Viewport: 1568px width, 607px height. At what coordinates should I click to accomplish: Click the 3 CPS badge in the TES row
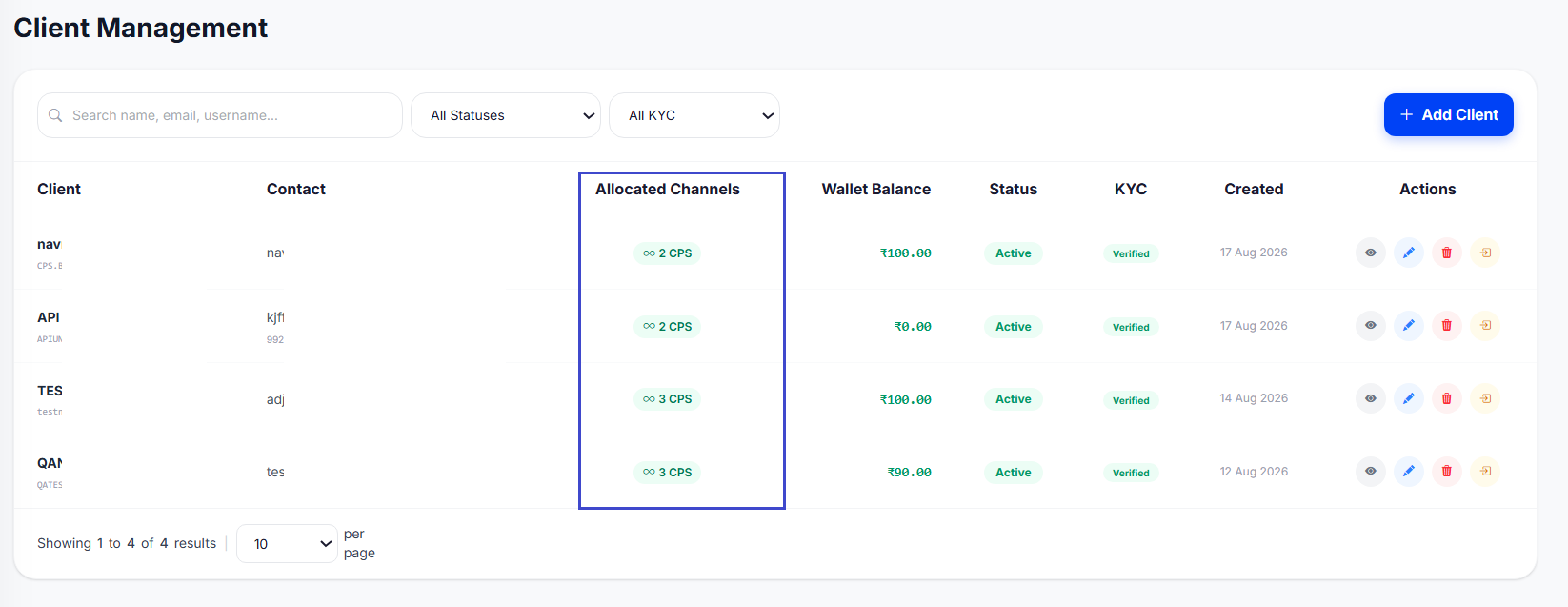[668, 399]
